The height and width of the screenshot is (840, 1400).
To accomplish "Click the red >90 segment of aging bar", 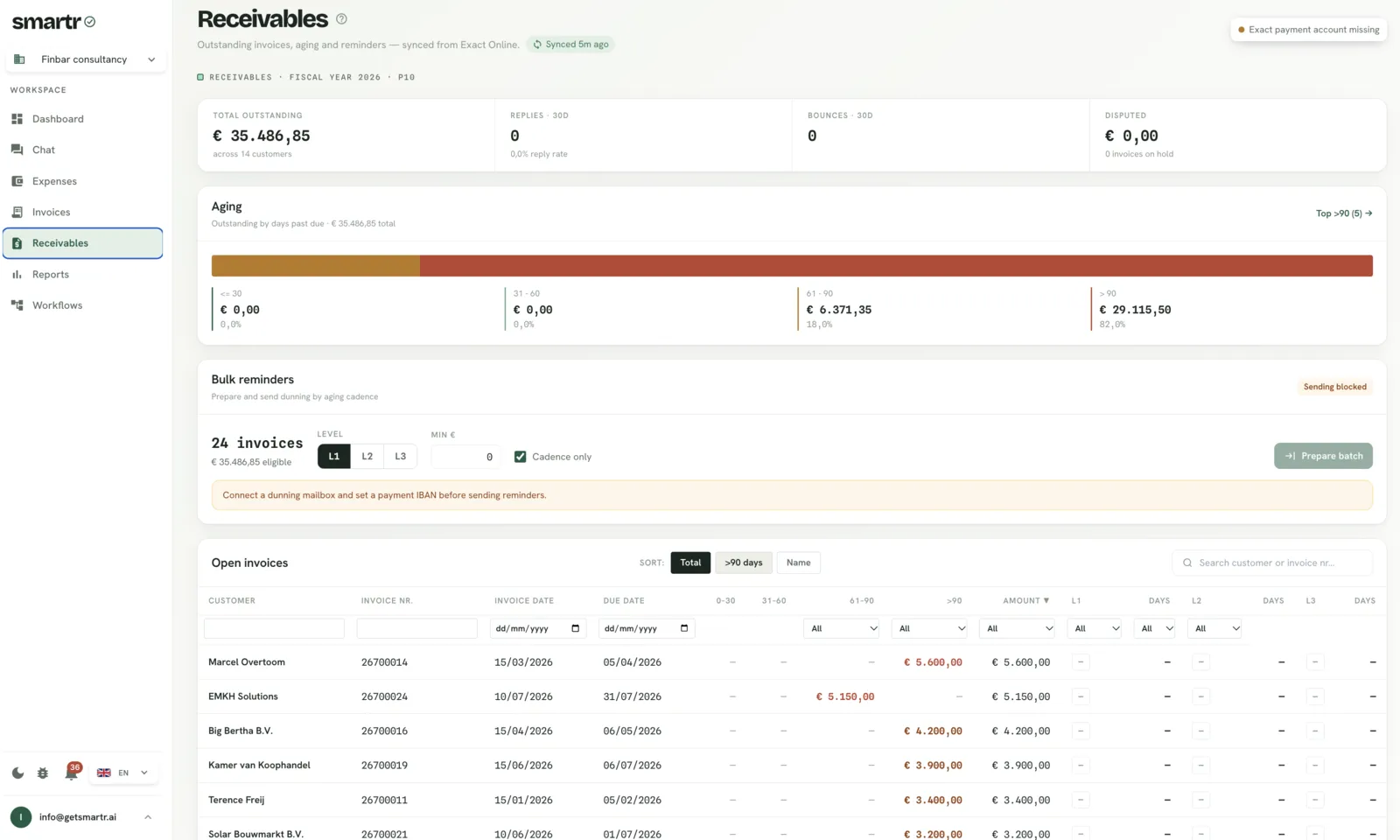I will click(896, 266).
